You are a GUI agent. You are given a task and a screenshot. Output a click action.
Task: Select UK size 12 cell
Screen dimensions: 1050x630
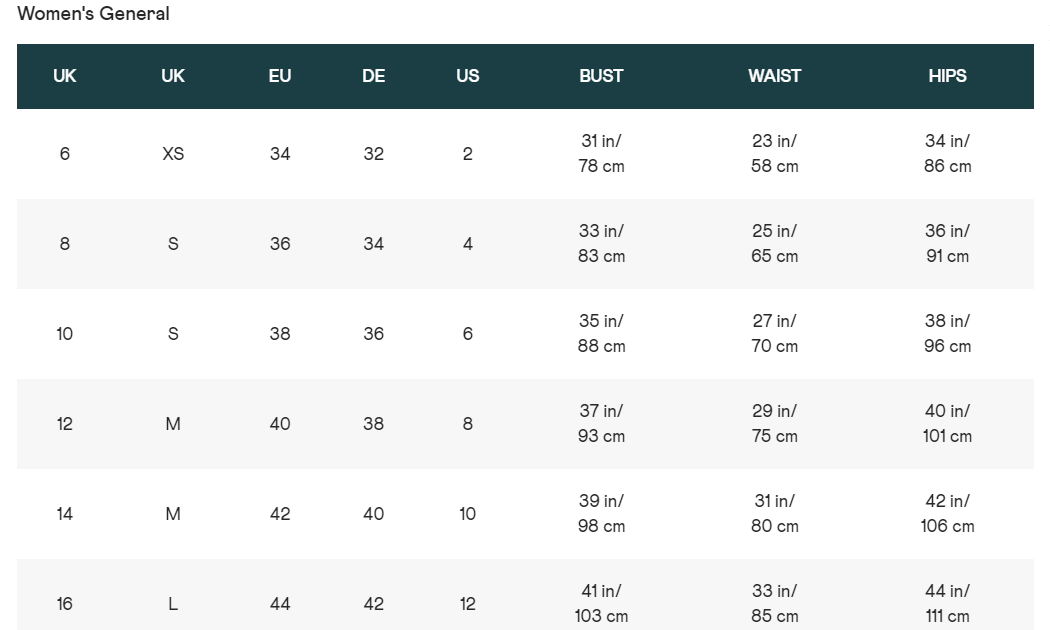64,424
